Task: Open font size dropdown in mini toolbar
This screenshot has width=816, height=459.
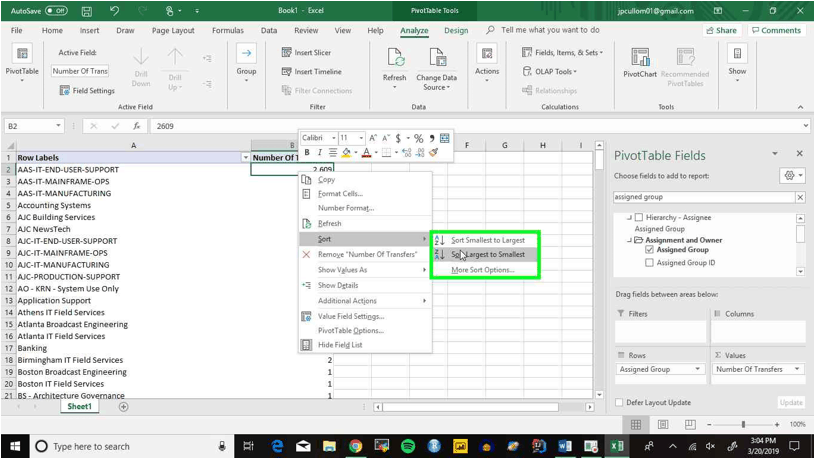Action: 361,138
